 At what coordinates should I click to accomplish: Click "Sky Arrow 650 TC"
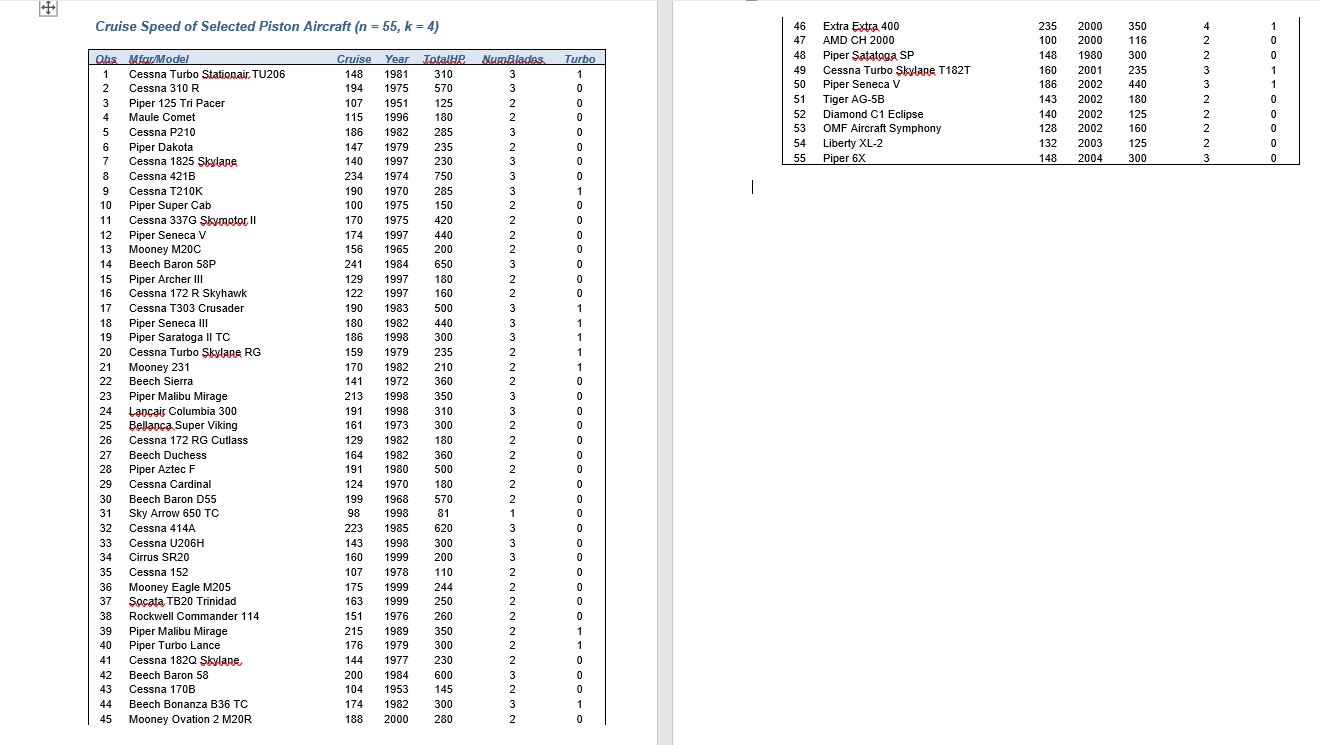(x=176, y=513)
